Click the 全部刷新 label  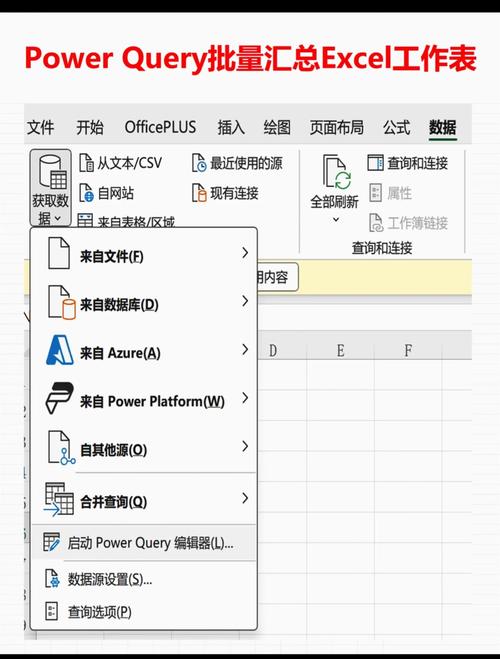click(334, 202)
